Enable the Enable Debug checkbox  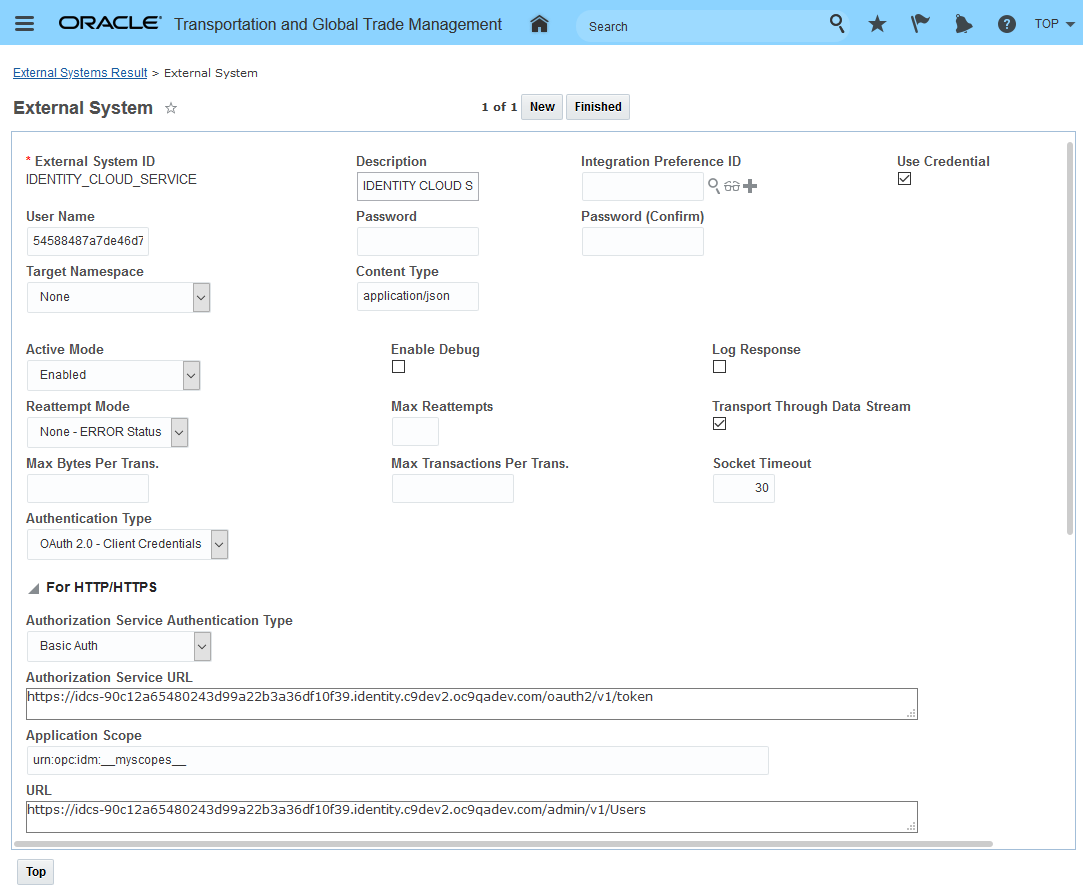399,367
